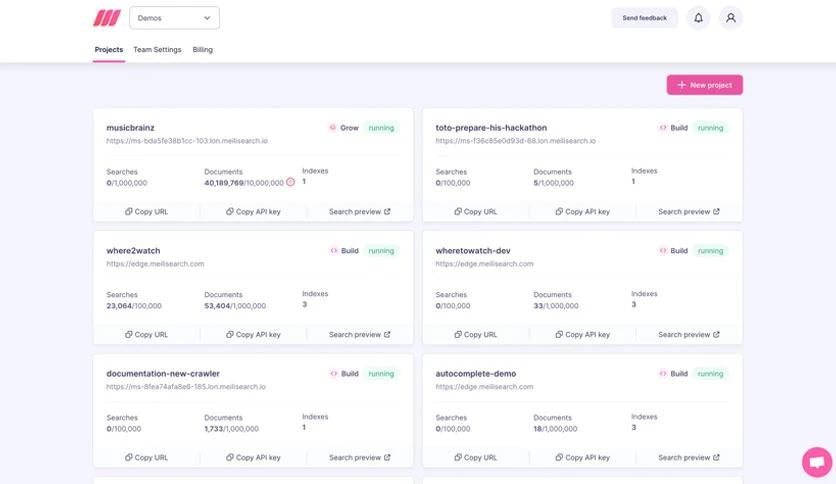Open the user profile icon
836x484 pixels.
pos(731,18)
